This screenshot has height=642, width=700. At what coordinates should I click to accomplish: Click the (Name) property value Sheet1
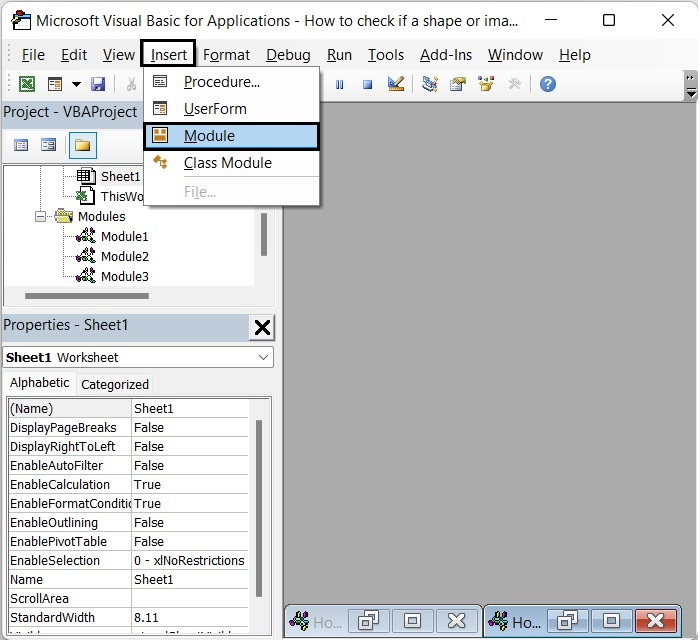(x=190, y=409)
